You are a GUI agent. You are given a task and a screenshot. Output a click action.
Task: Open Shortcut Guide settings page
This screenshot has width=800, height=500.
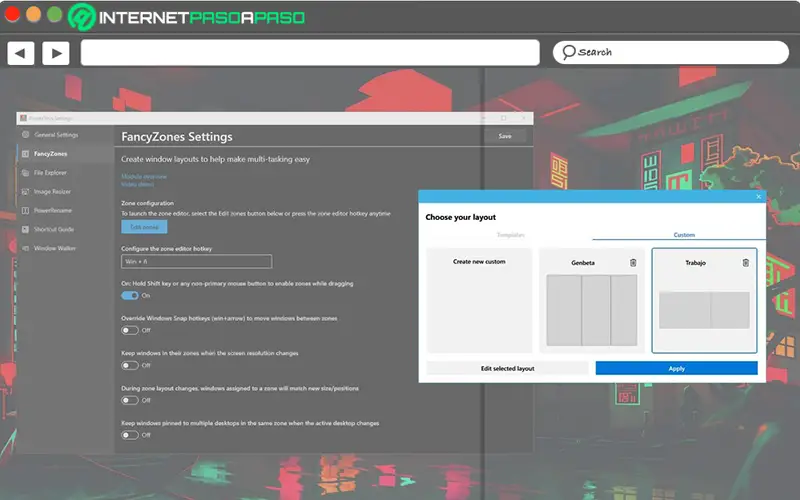coord(54,229)
